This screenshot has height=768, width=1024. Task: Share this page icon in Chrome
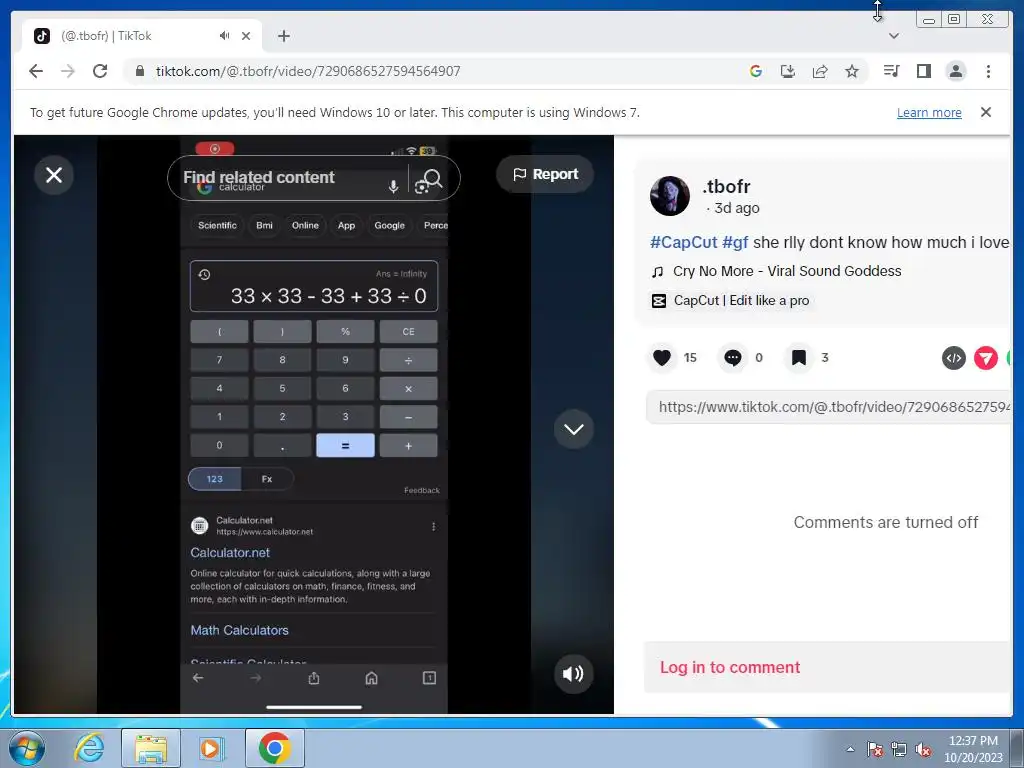pos(820,71)
